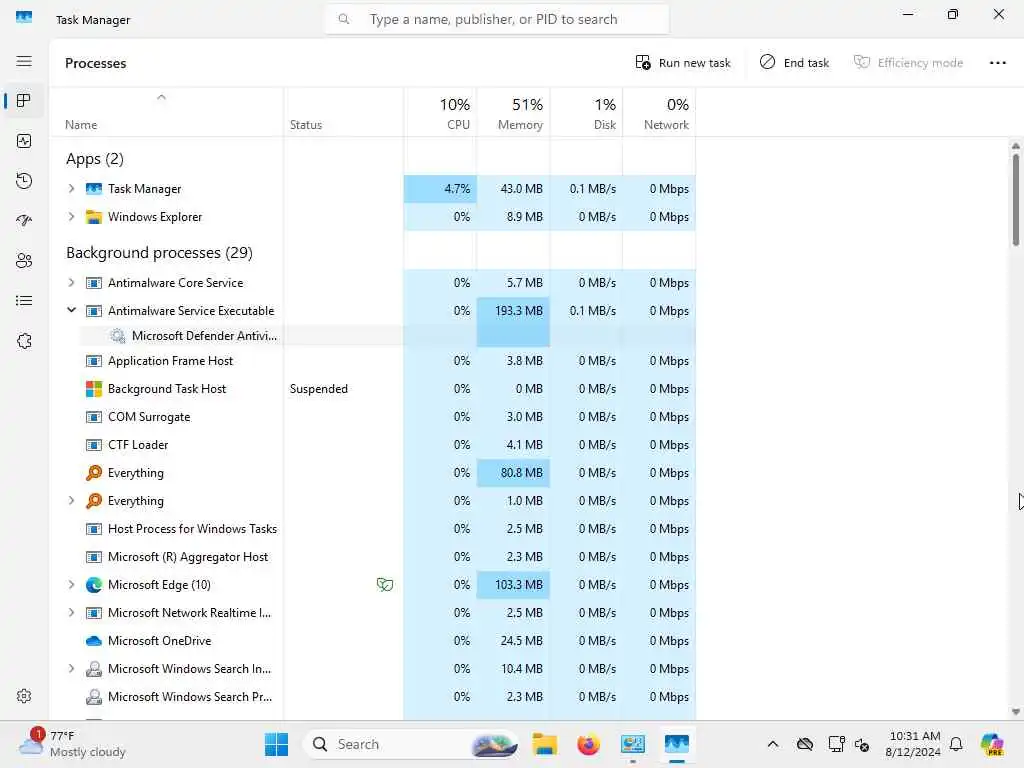Expand the Task Manager process group

click(x=71, y=189)
